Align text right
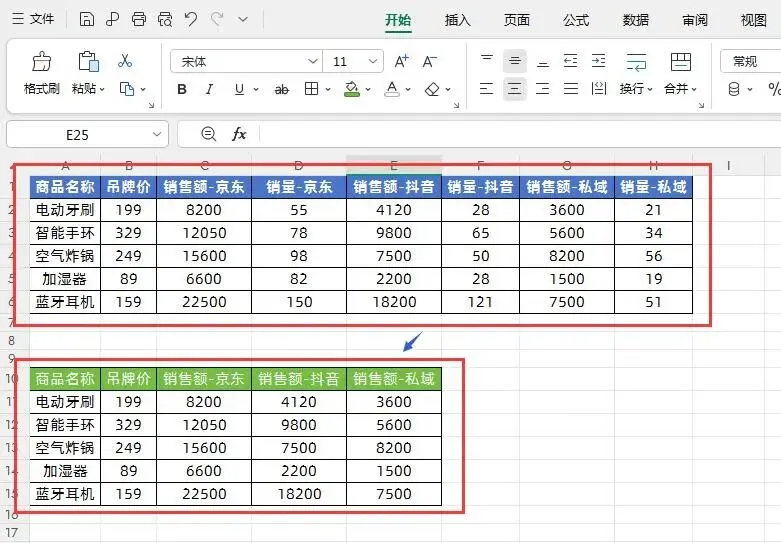Viewport: 781px width, 543px height. click(x=543, y=89)
